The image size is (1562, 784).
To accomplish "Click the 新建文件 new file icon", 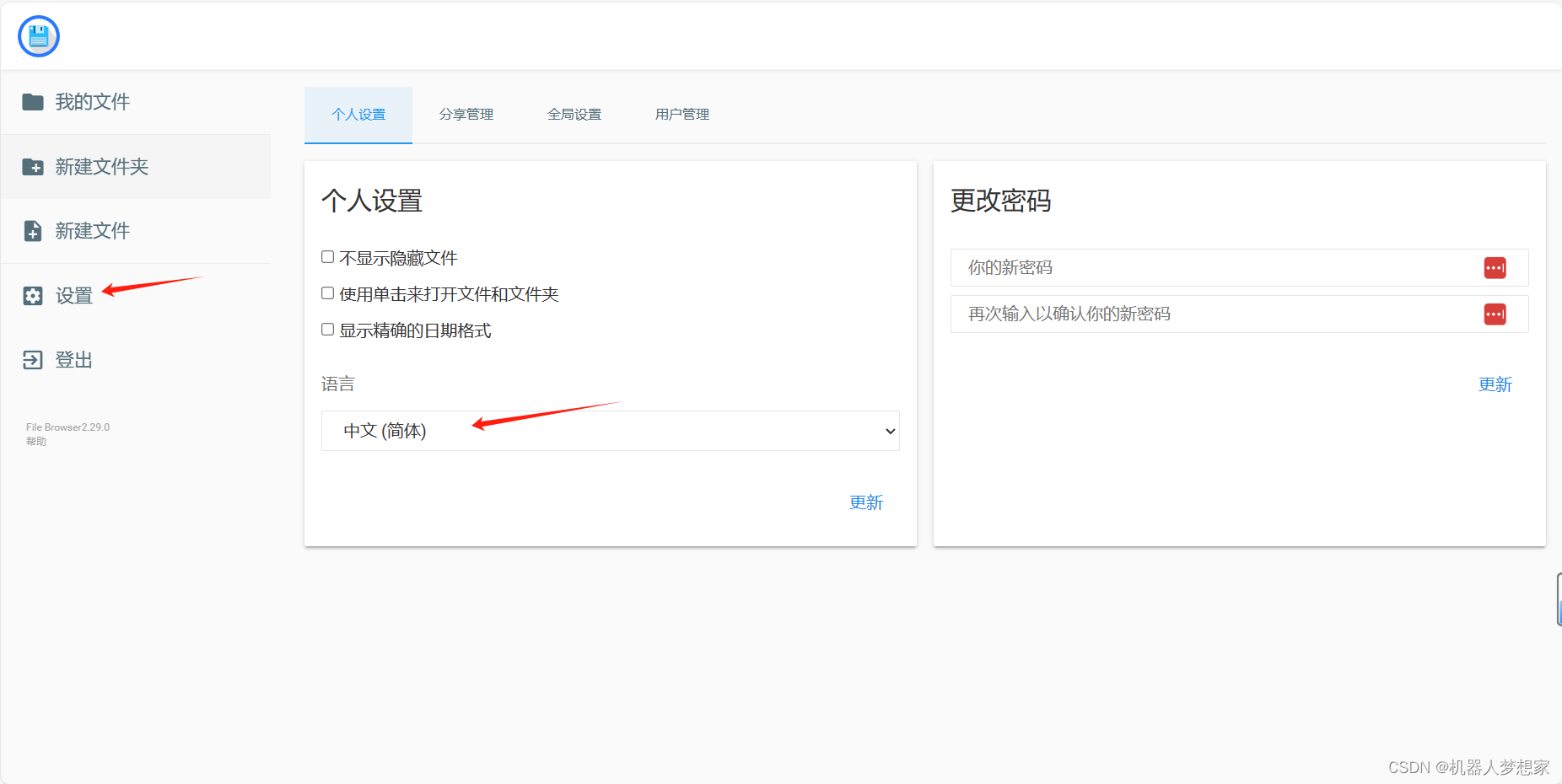I will tap(33, 230).
